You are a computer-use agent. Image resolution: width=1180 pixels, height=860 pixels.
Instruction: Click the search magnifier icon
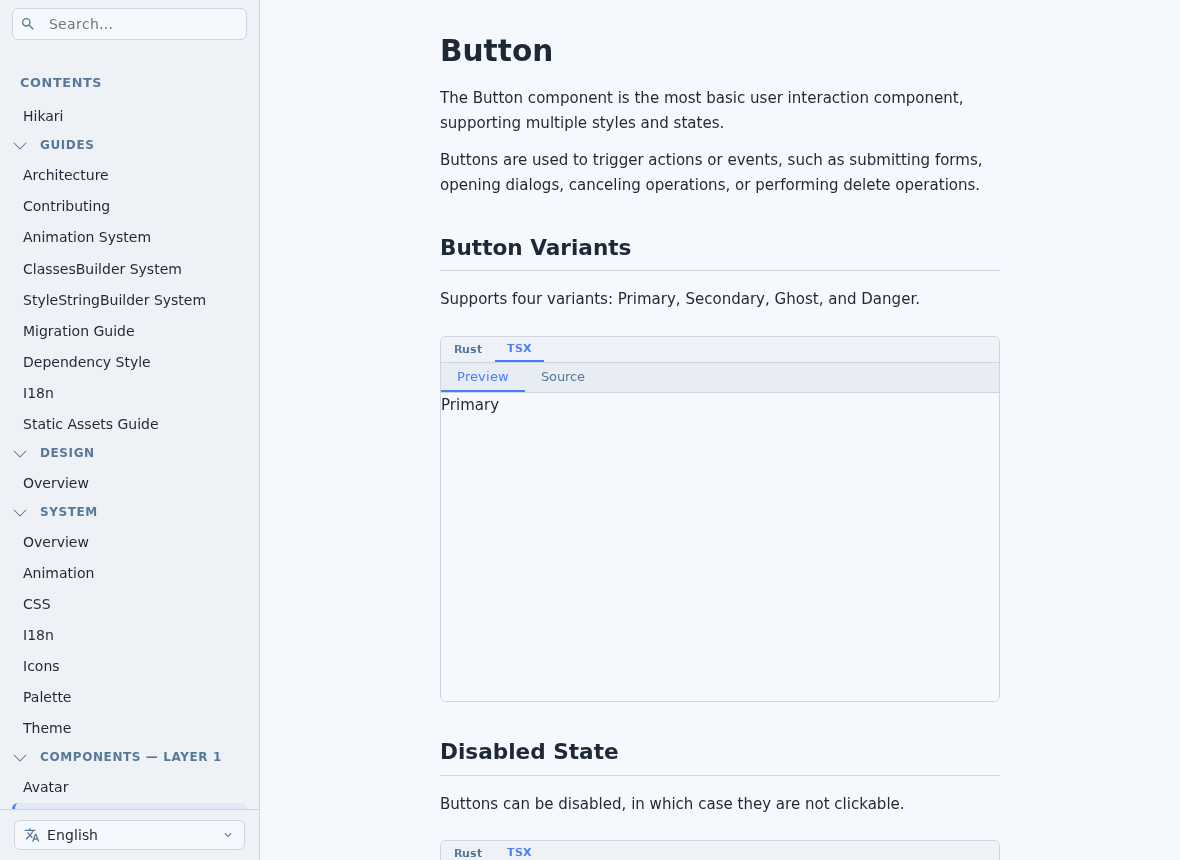28,24
